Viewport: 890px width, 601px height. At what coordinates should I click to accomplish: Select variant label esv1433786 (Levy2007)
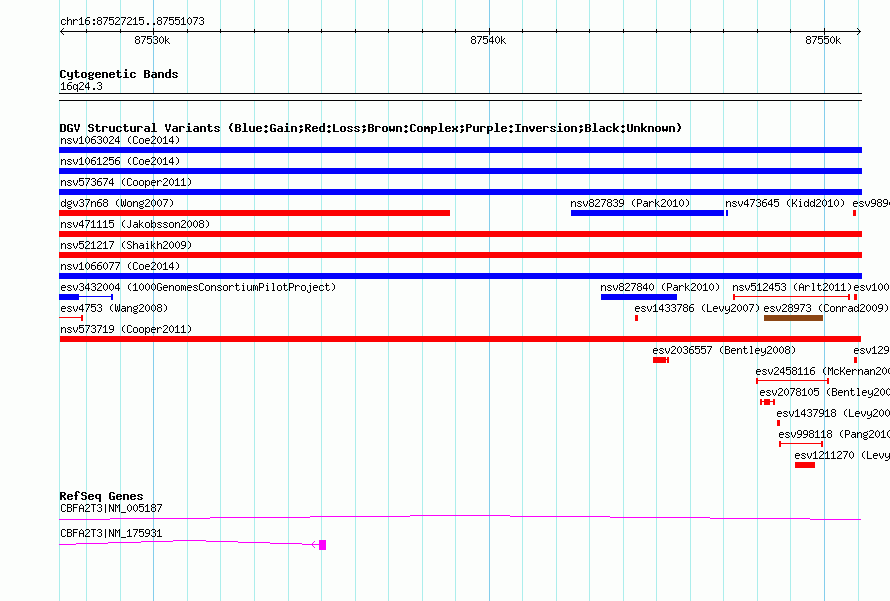(697, 308)
